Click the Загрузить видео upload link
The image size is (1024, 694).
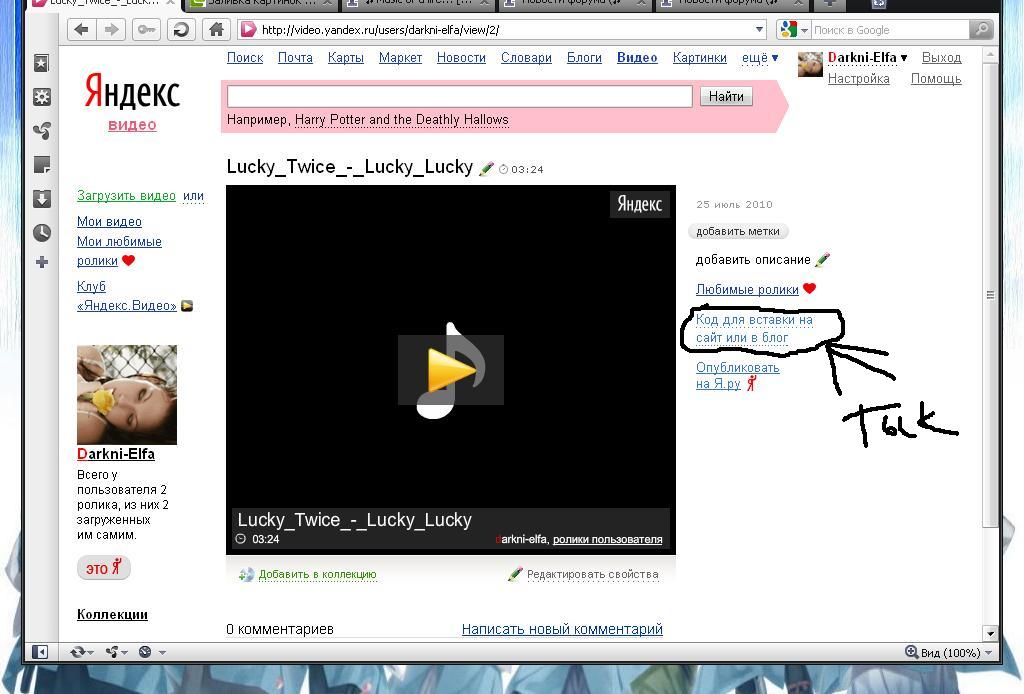point(126,195)
